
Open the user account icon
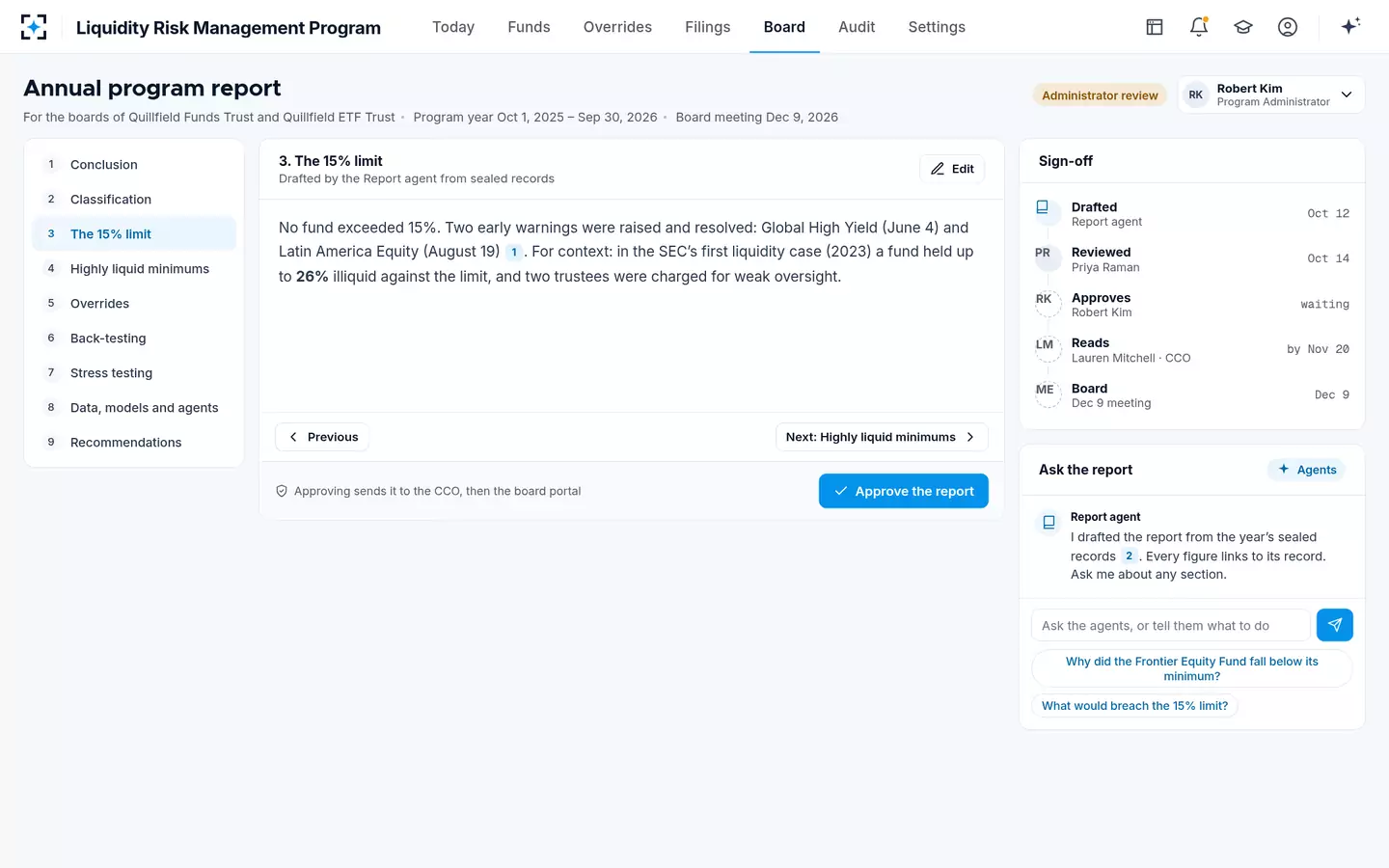(x=1288, y=27)
